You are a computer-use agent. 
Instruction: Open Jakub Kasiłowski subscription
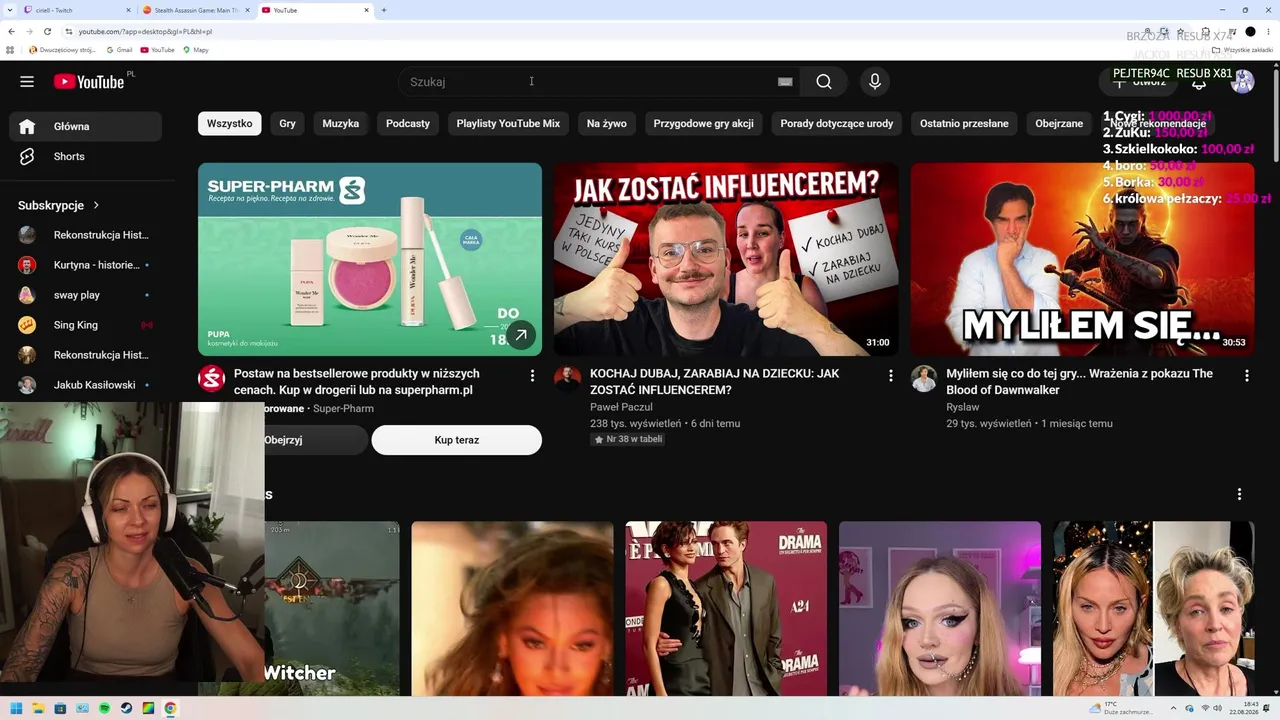coord(86,385)
